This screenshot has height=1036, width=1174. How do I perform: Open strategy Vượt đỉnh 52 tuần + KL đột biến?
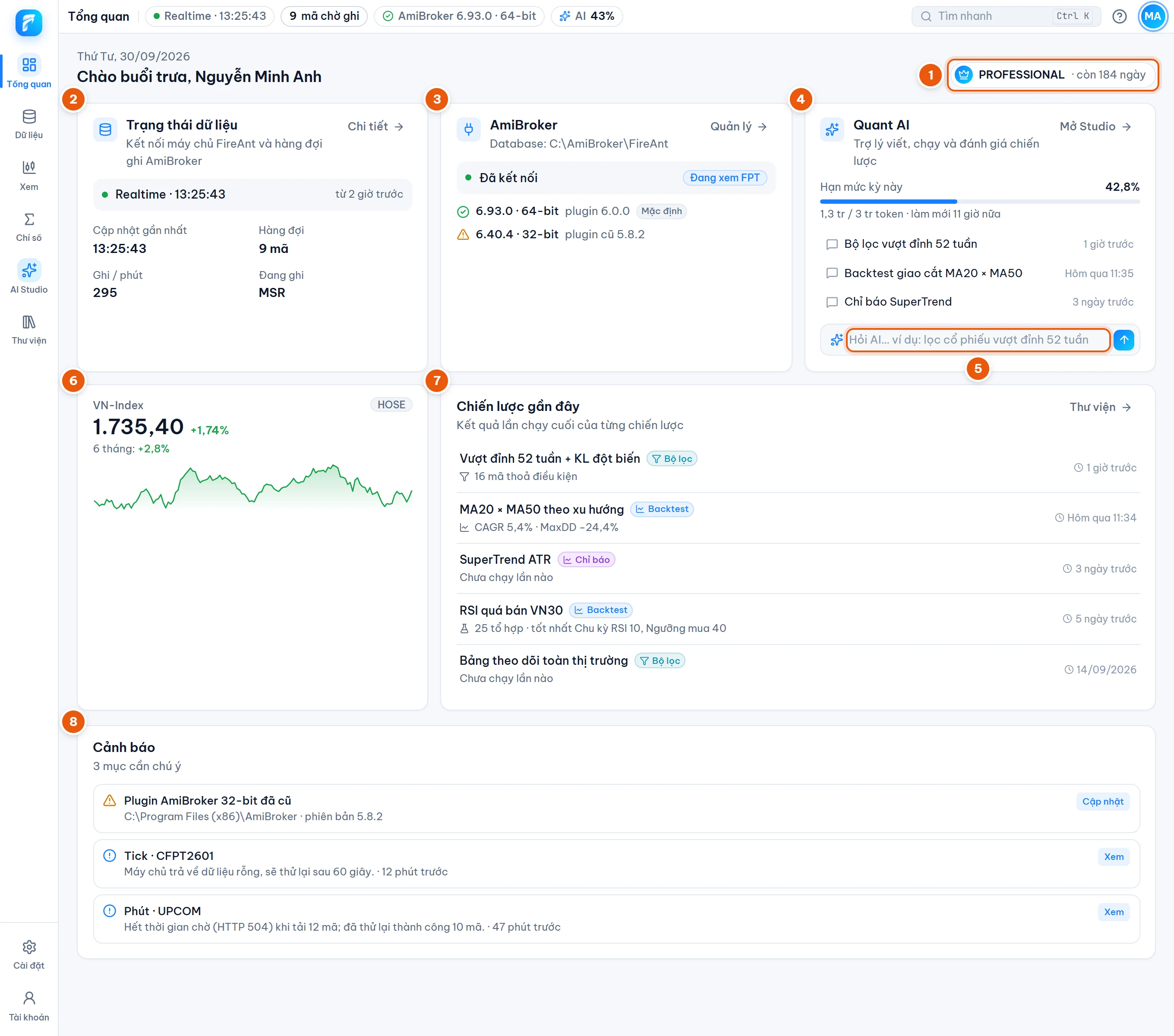[x=798, y=467]
